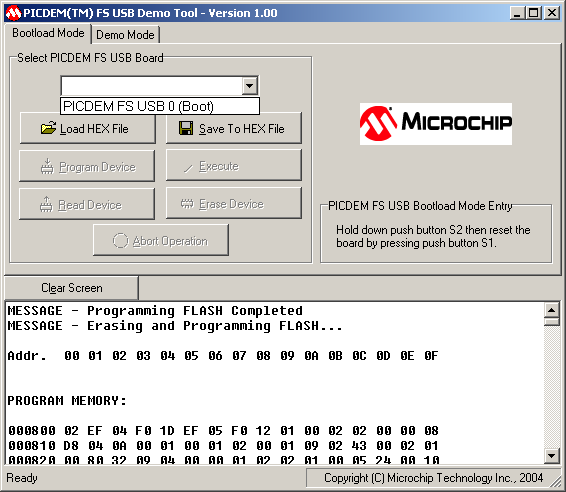Close the PICDEM FS USB Demo Tool window

pyautogui.click(x=552, y=13)
